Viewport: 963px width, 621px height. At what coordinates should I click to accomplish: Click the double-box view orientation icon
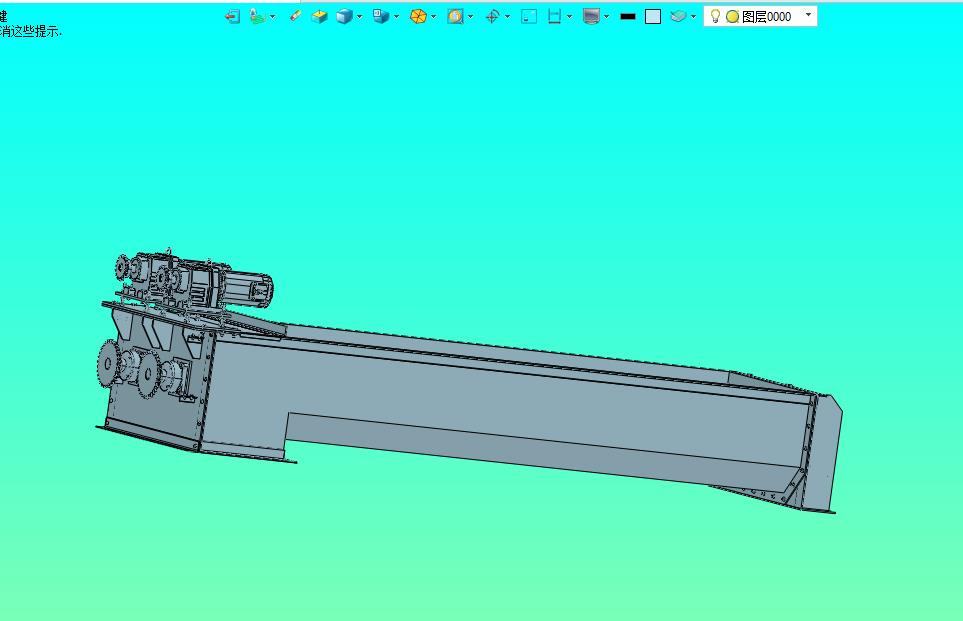(x=381, y=16)
